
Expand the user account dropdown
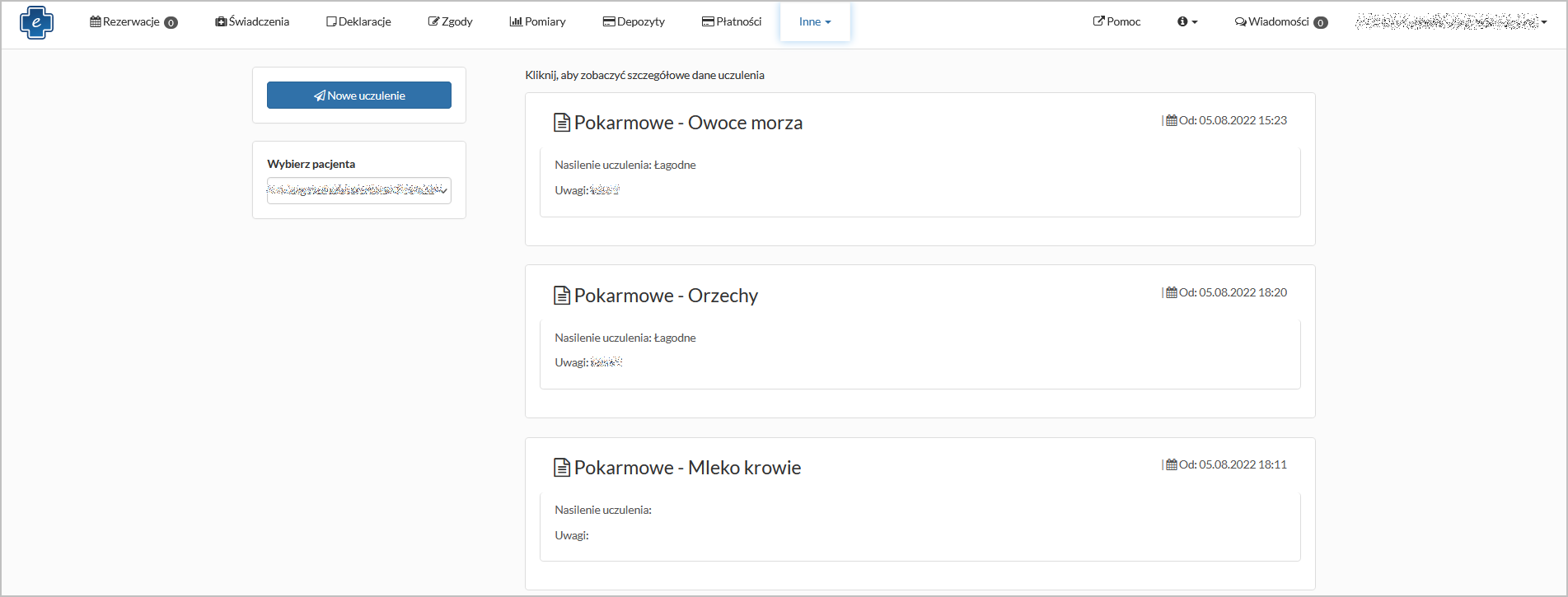point(1451,22)
